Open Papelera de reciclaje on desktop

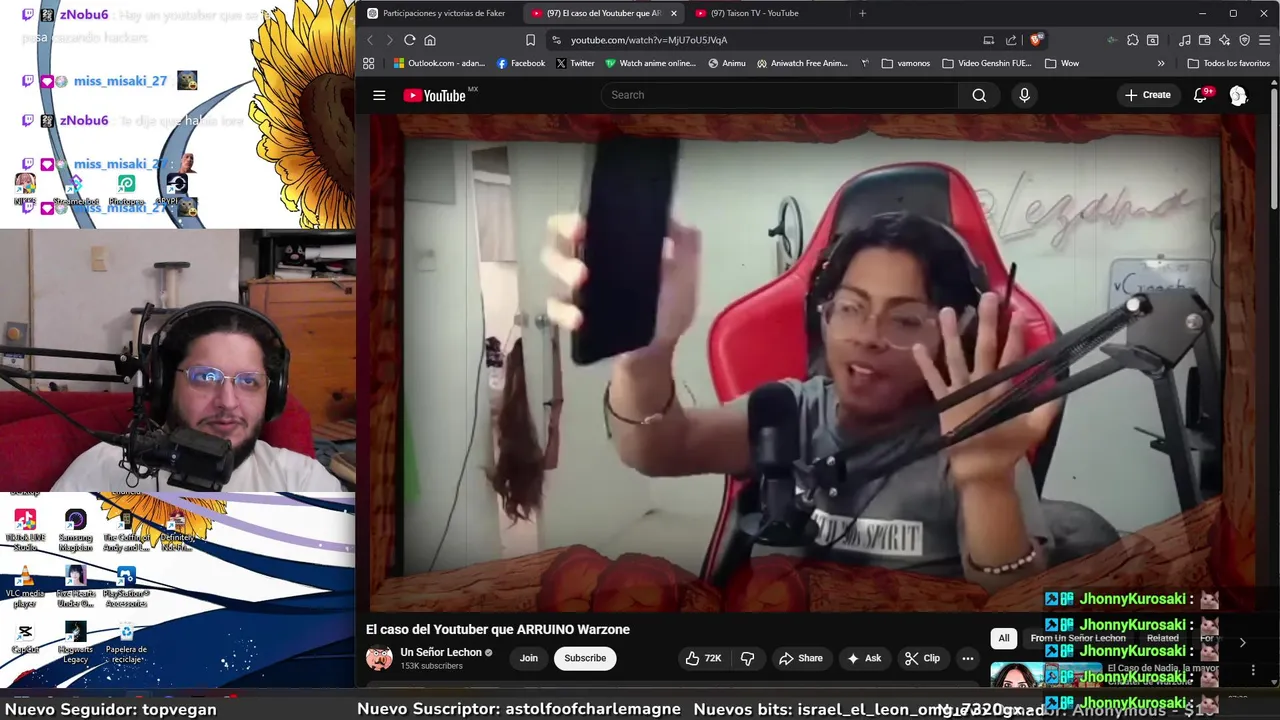[126, 643]
